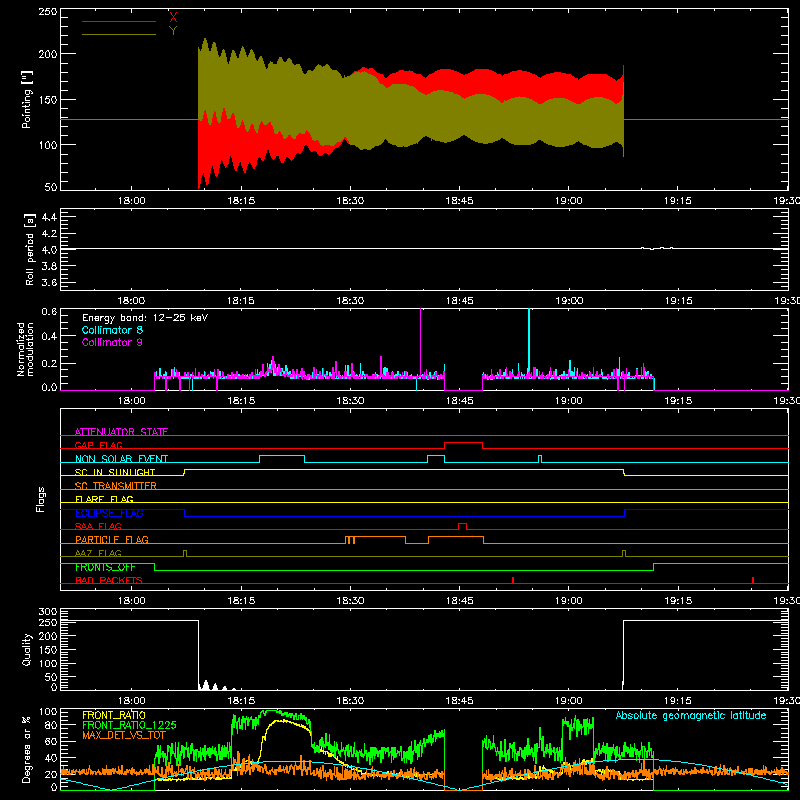Screen dimensions: 800x800
Task: Select the red 'X' legend label
Action: point(173,18)
